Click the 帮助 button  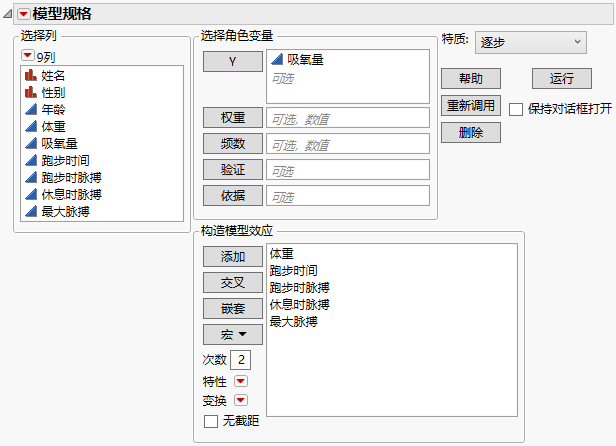pyautogui.click(x=471, y=78)
